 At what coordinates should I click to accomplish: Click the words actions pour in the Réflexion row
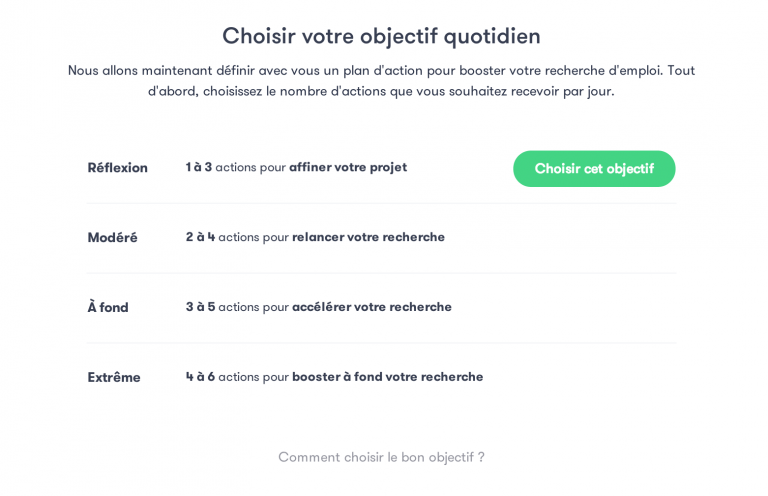click(250, 167)
